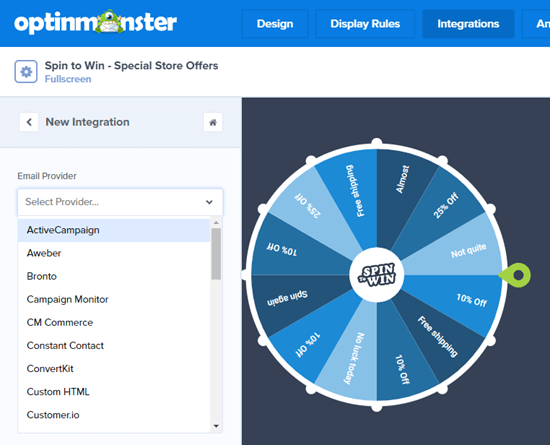Viewport: 550px width, 445px height.
Task: Go back with the left chevron button
Action: pyautogui.click(x=29, y=122)
